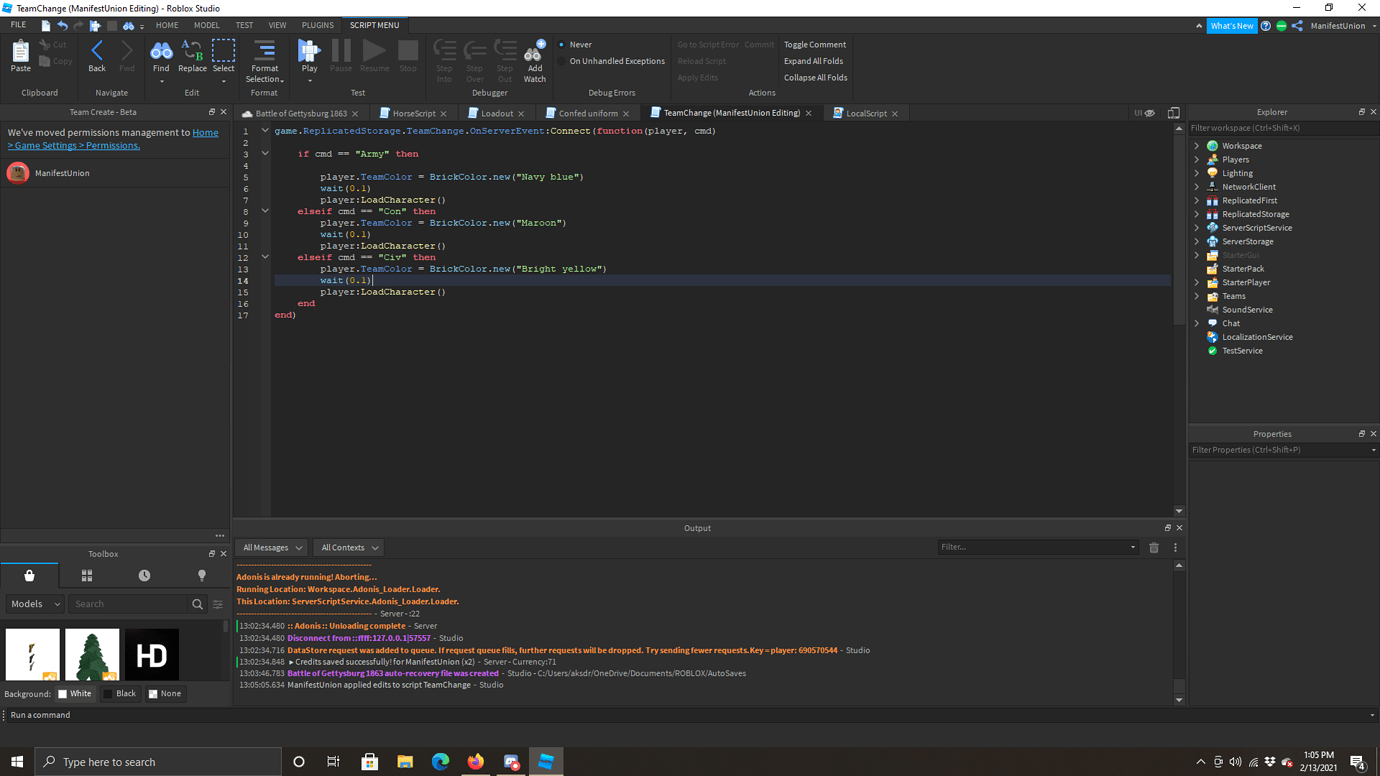Clear the Output with the trash icon

pos(1154,548)
